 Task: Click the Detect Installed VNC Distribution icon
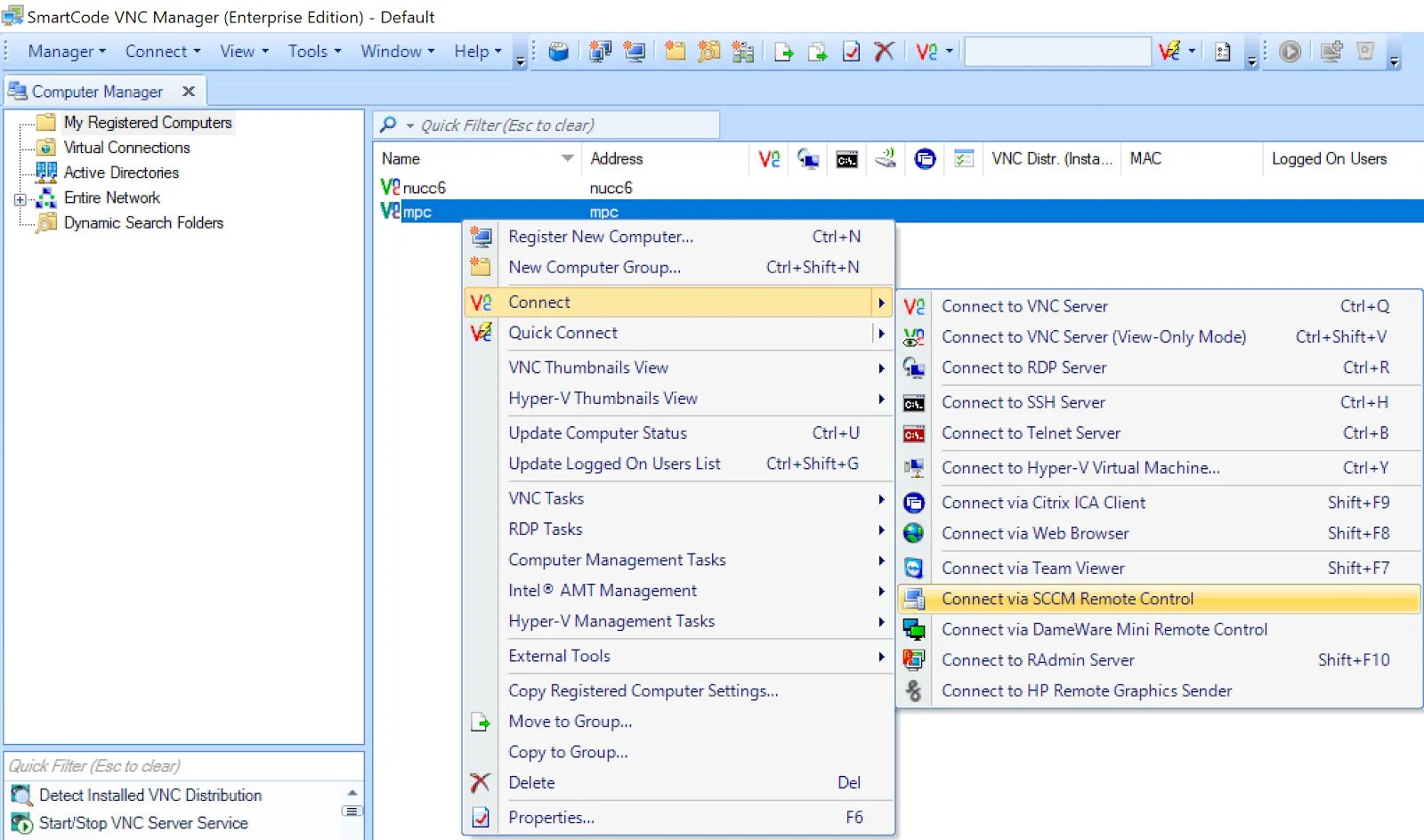[x=21, y=795]
